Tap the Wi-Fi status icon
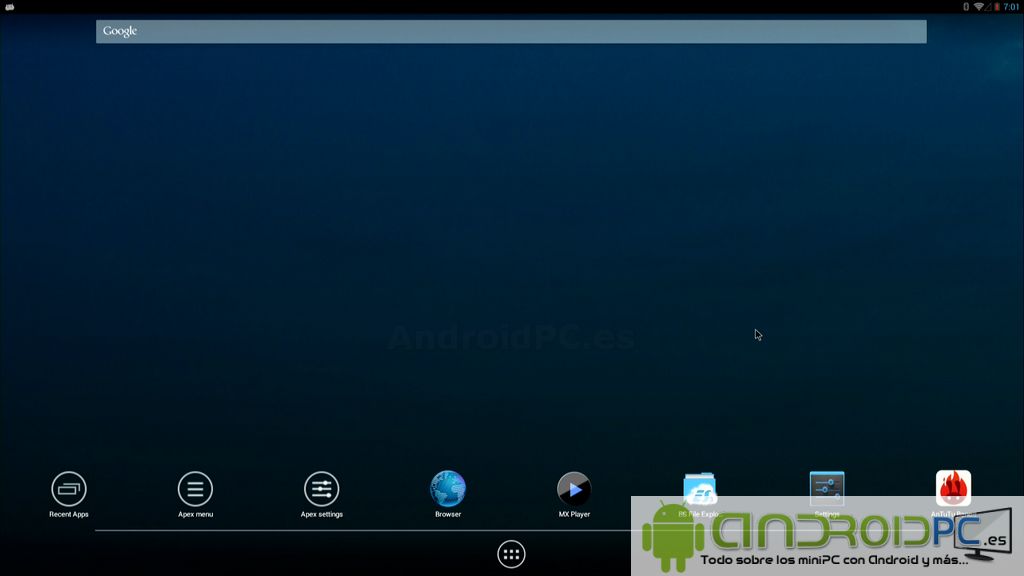Screen dimensions: 1024x576 (978, 5)
